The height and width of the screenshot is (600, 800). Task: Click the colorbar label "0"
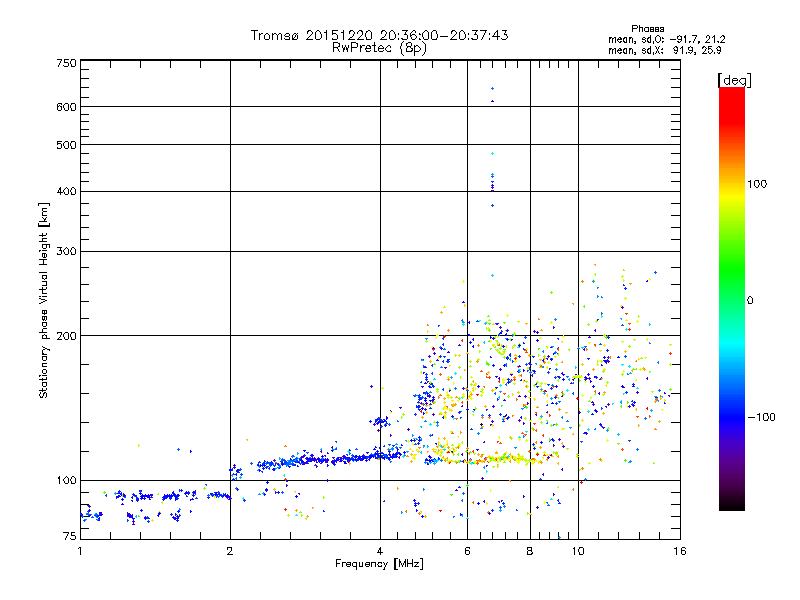[749, 301]
